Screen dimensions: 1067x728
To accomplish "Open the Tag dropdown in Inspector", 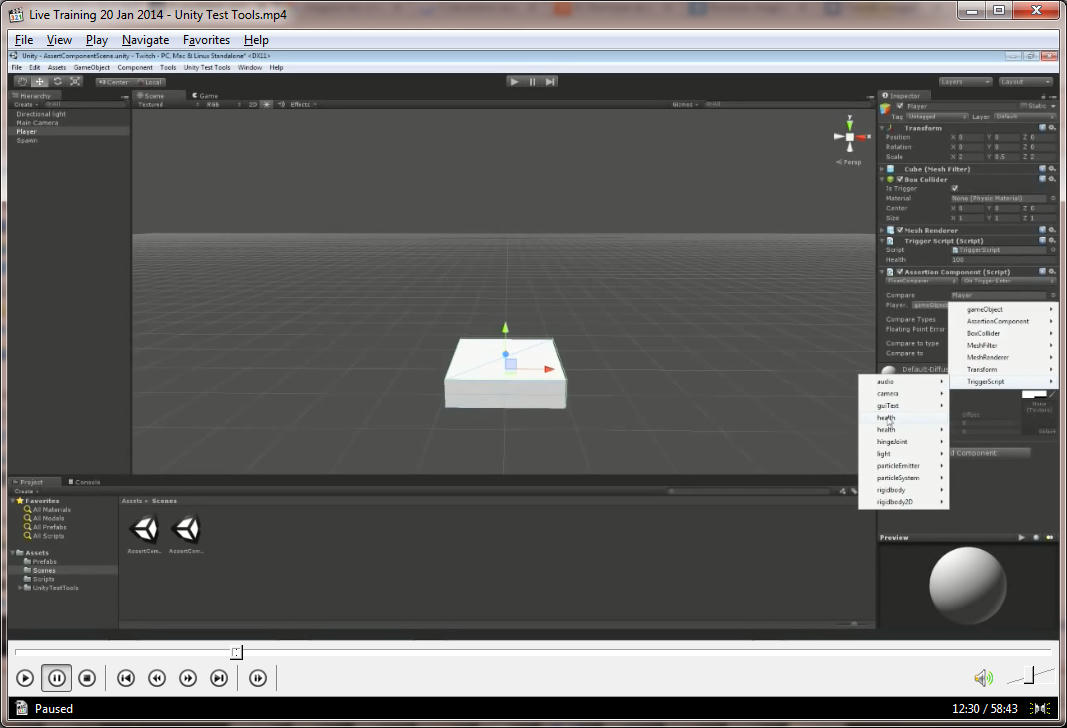I will (x=937, y=117).
